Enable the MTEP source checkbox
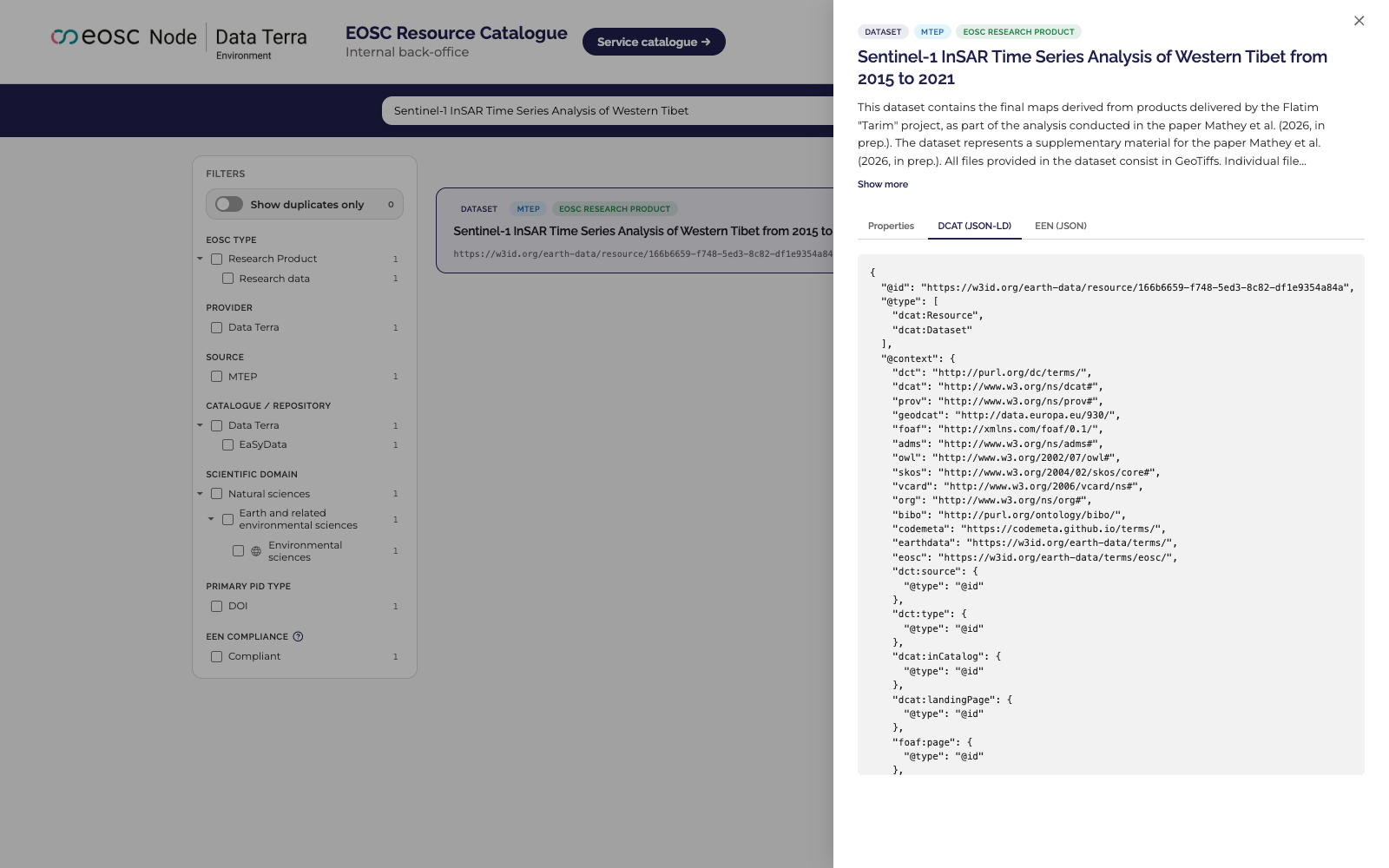 tap(216, 377)
